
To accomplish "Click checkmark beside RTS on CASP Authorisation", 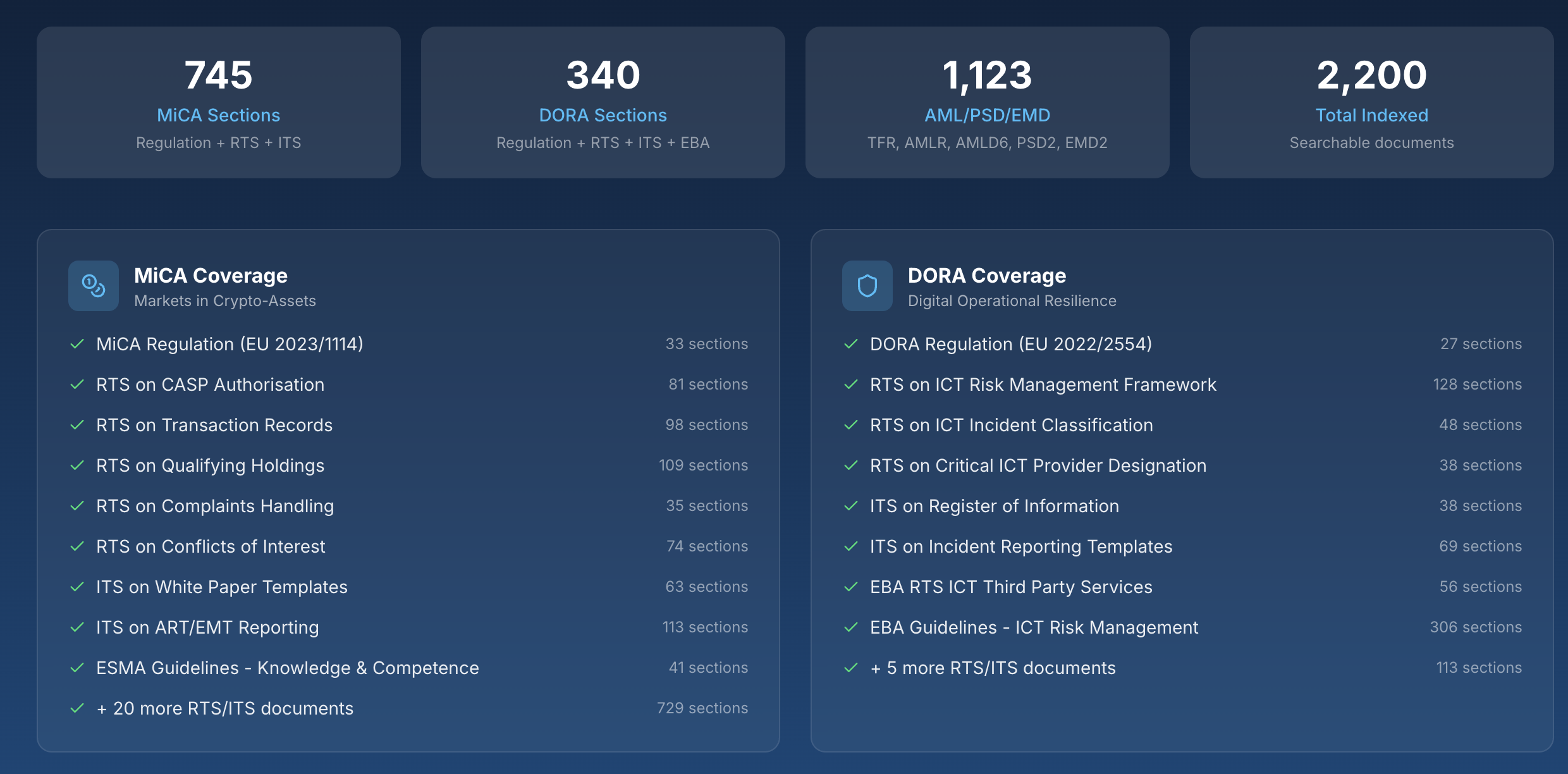I will (77, 384).
